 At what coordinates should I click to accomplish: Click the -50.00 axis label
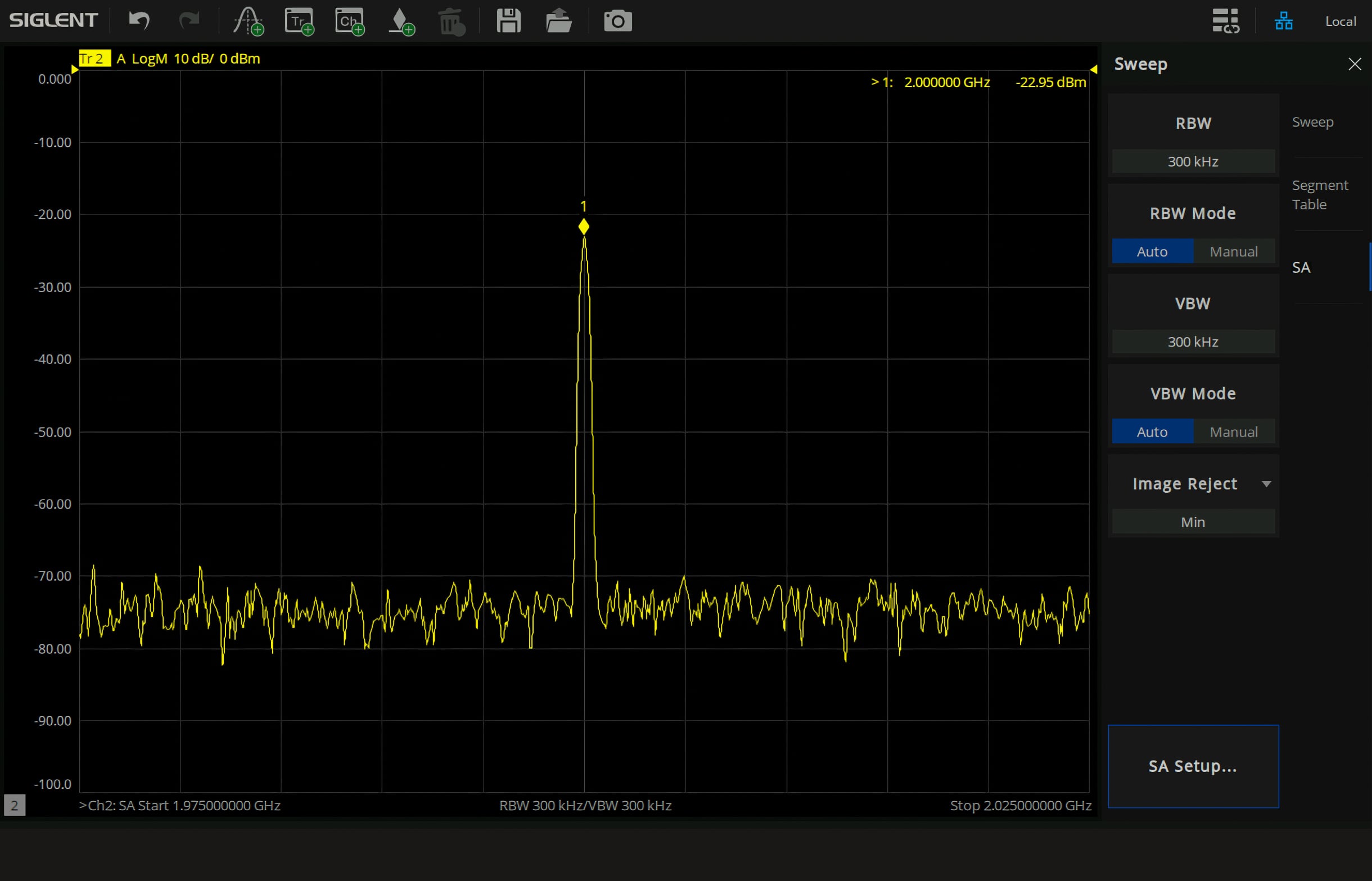pyautogui.click(x=52, y=432)
